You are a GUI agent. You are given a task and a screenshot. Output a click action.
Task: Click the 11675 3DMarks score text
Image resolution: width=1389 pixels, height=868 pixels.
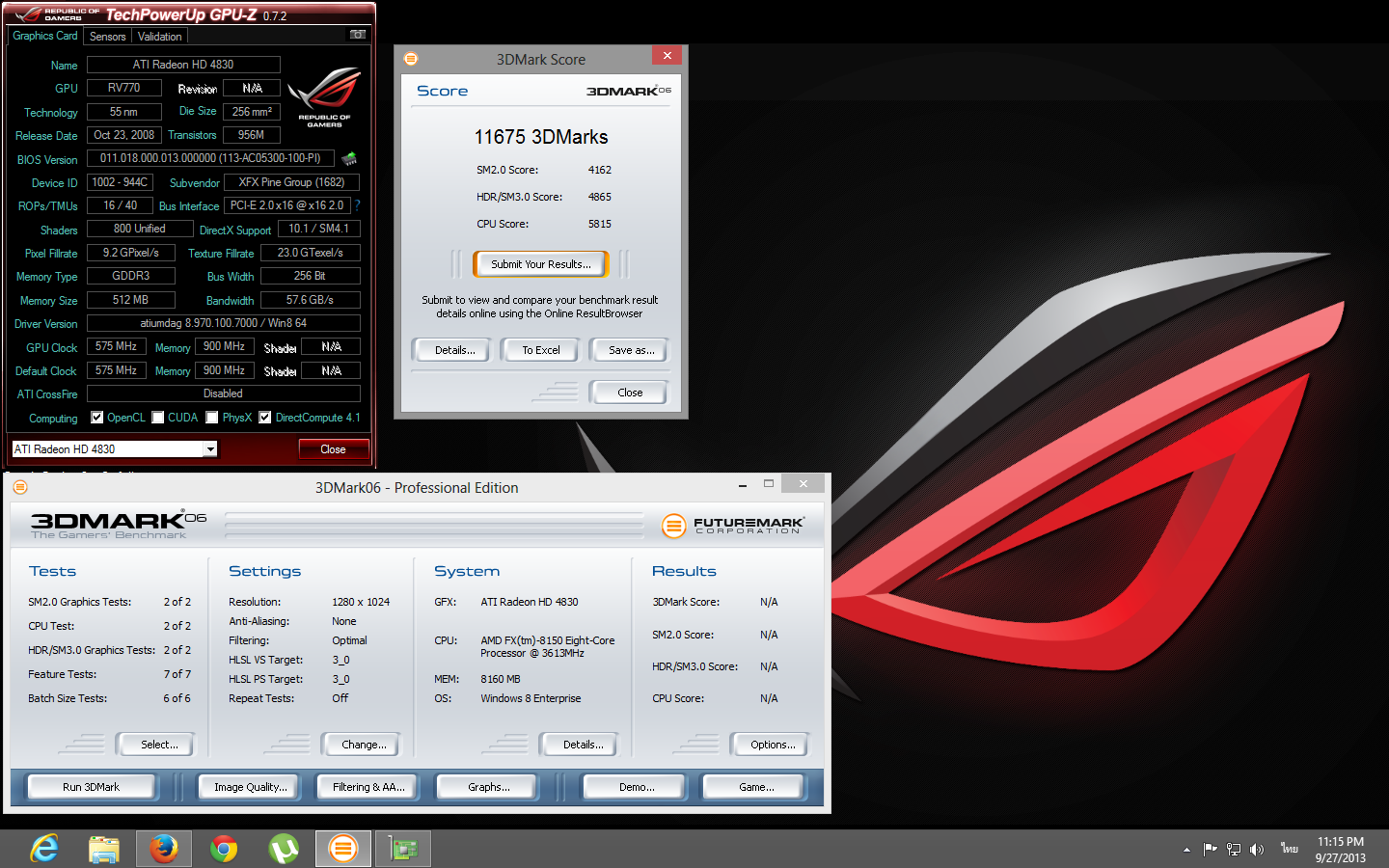pyautogui.click(x=541, y=137)
